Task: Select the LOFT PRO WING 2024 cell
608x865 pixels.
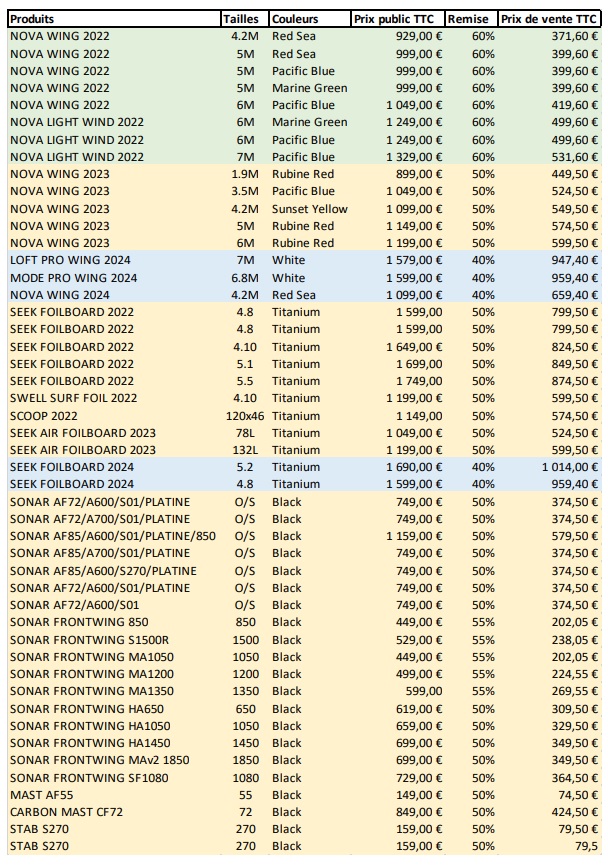Action: [x=68, y=261]
